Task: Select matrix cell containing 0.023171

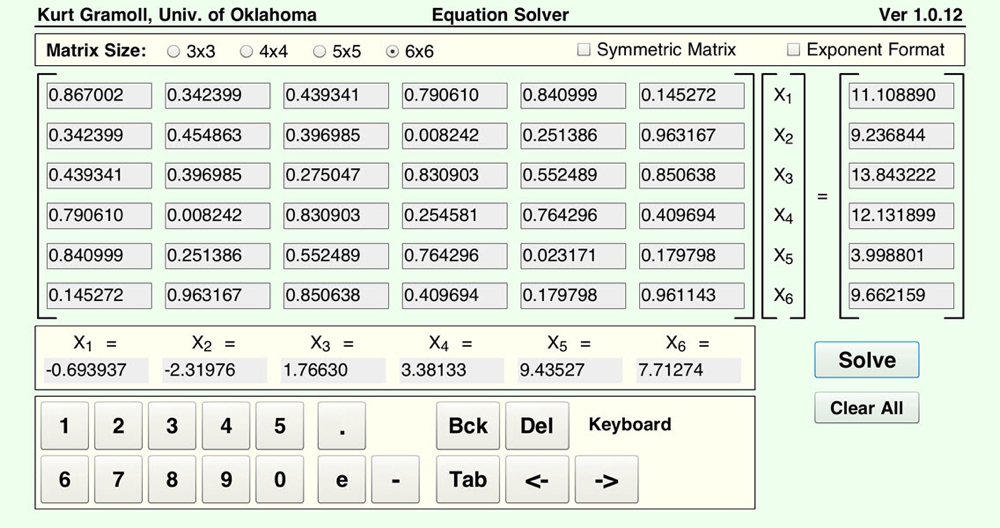Action: click(x=573, y=256)
